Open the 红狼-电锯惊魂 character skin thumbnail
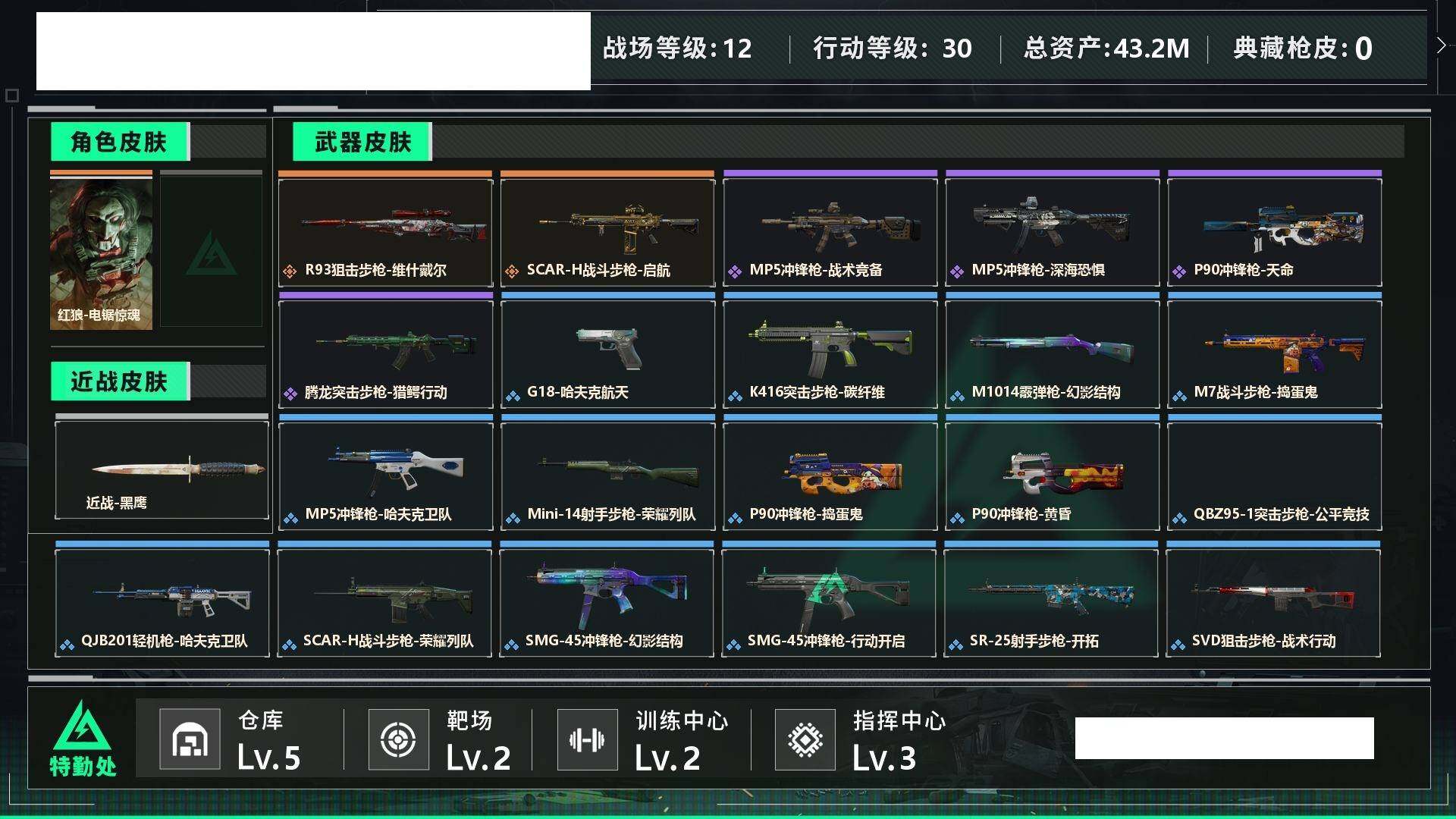The image size is (1456, 819). [101, 250]
